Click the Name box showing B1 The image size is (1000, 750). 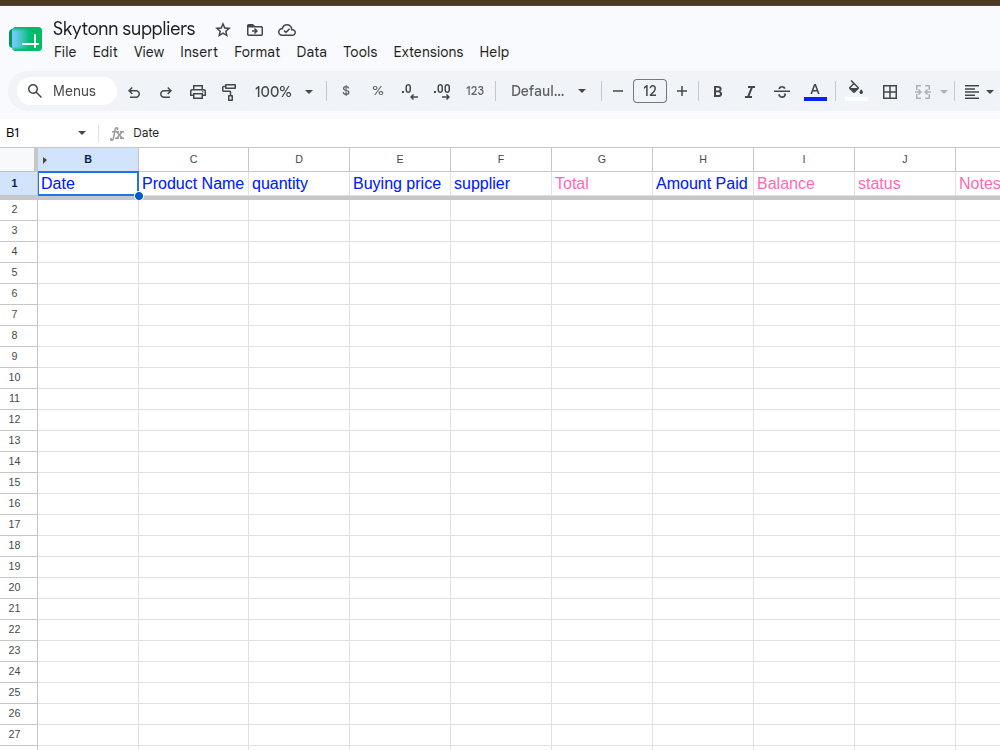38,133
